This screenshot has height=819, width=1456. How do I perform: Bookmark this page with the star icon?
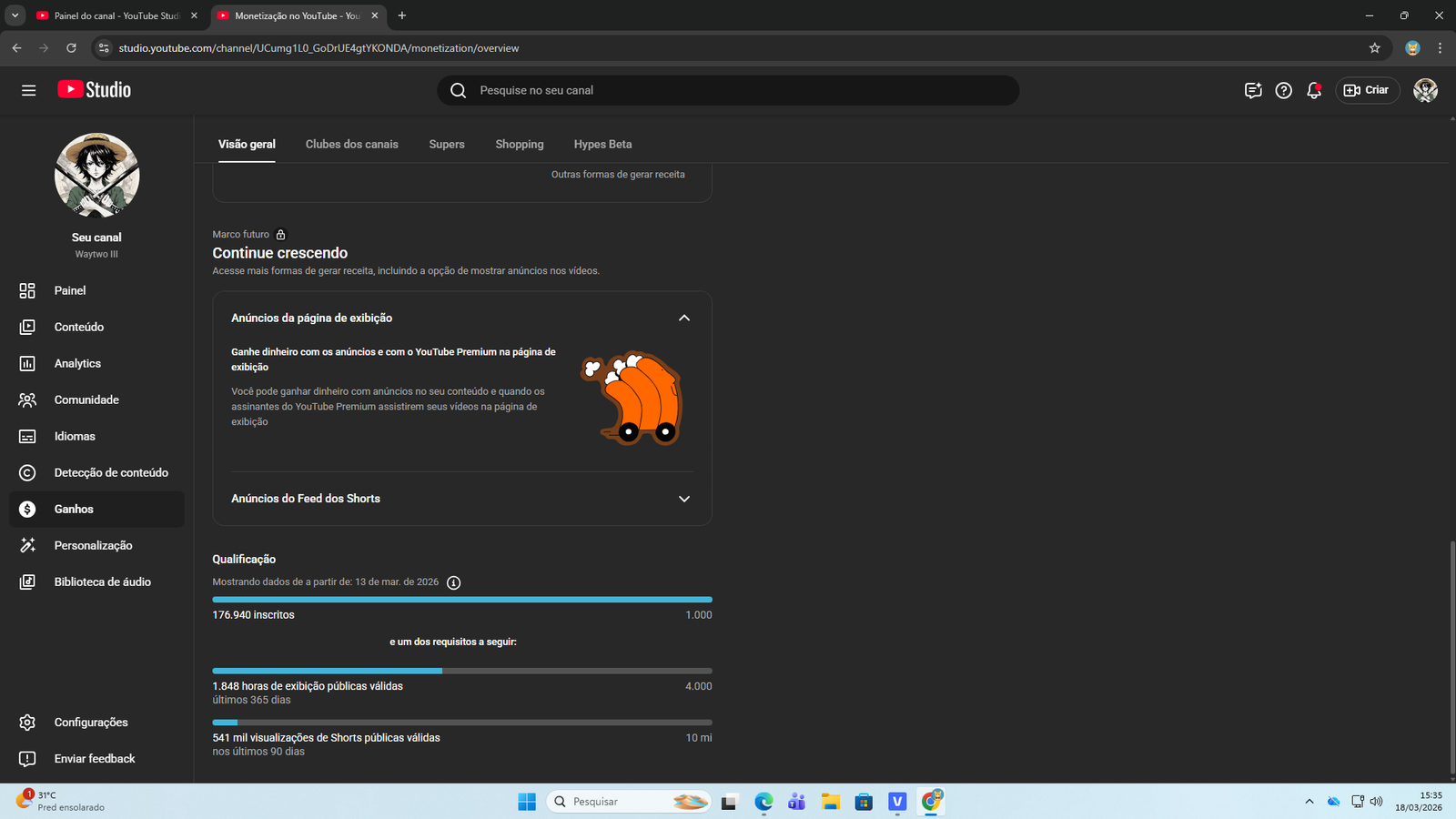click(1375, 48)
